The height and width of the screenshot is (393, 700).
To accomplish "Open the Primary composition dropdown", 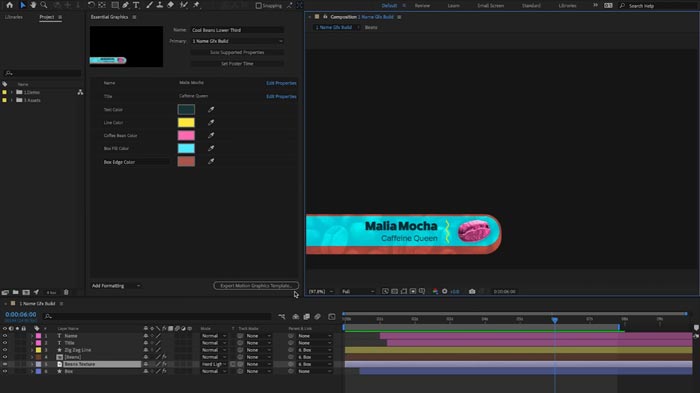I will point(237,41).
